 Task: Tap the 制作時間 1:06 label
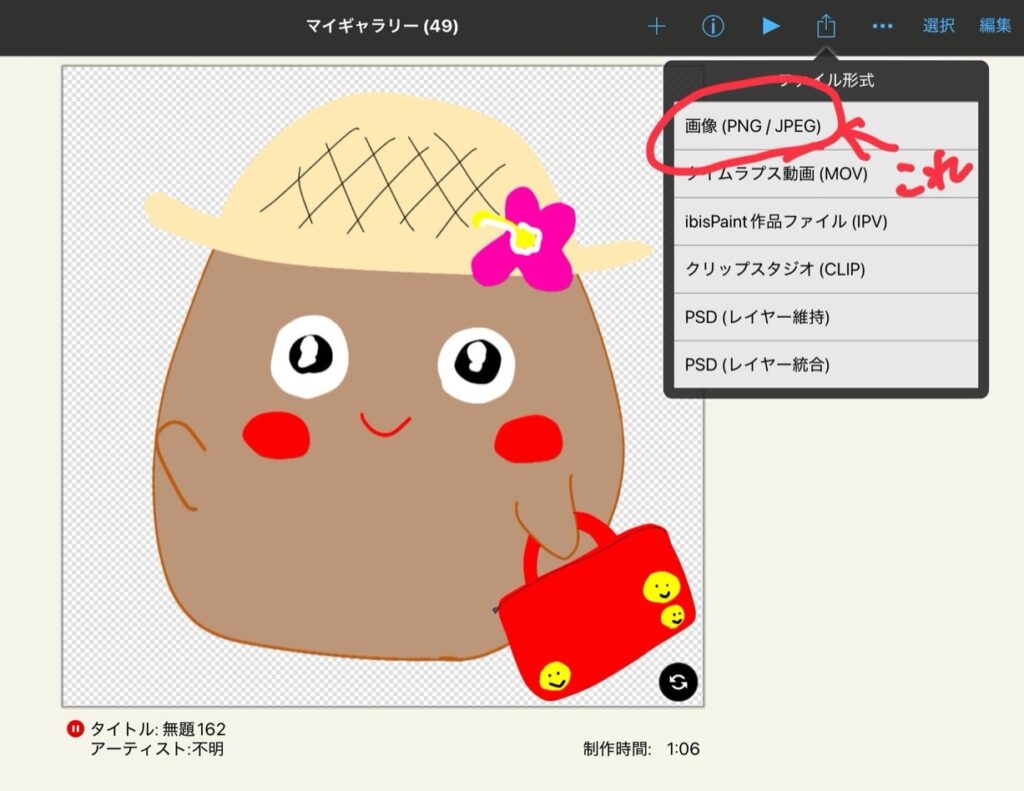640,749
